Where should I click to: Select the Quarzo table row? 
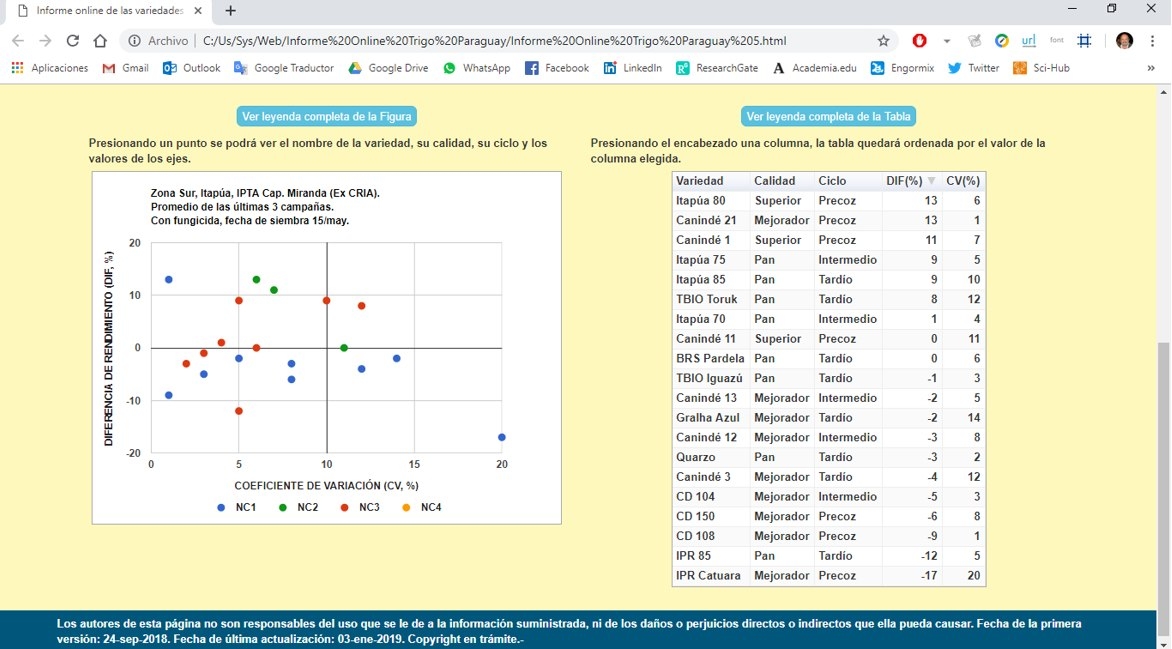[x=828, y=458]
